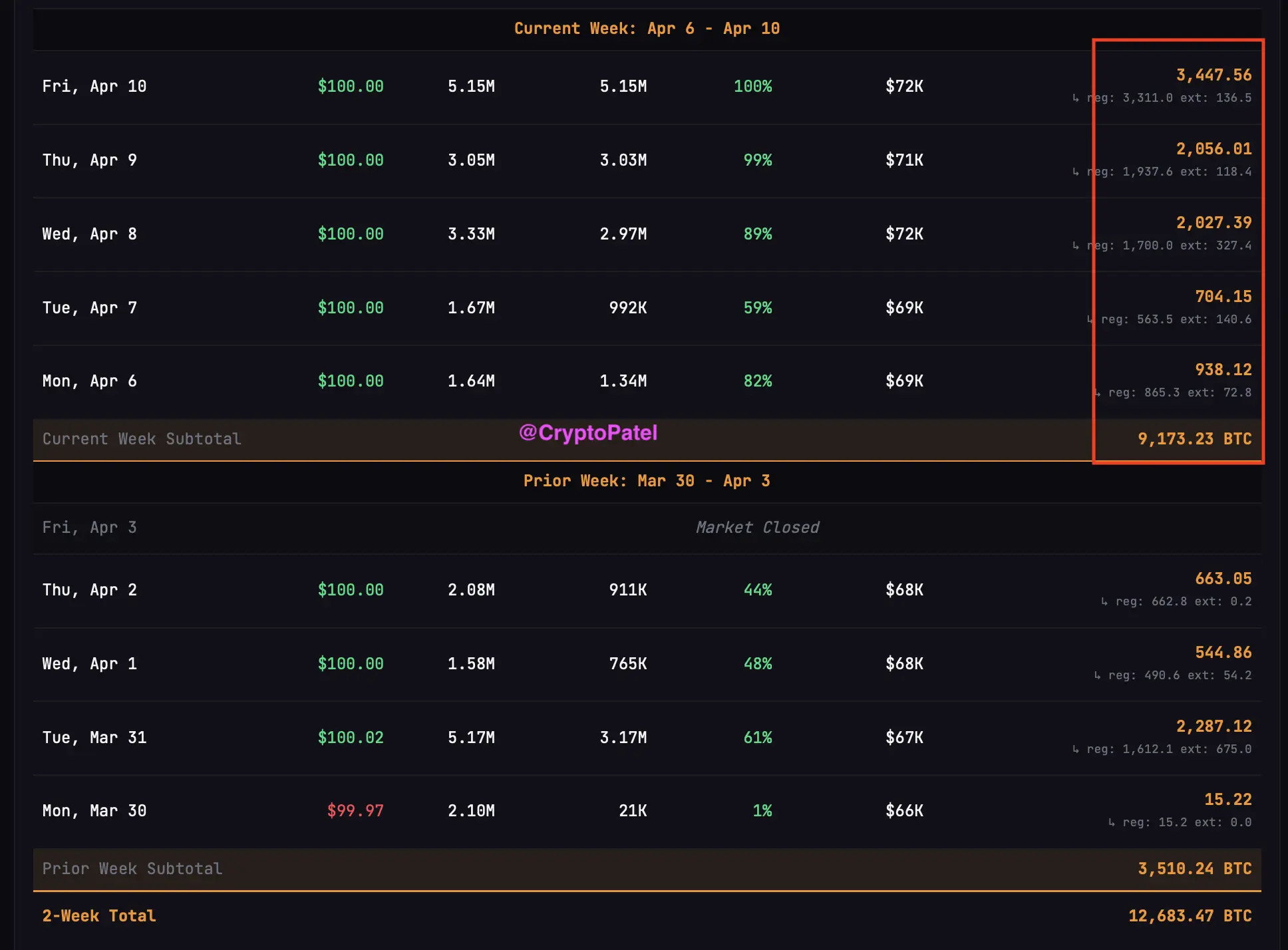Click the arrow icon beside reg: 3,311.0
The image size is (1288, 950).
[1076, 98]
